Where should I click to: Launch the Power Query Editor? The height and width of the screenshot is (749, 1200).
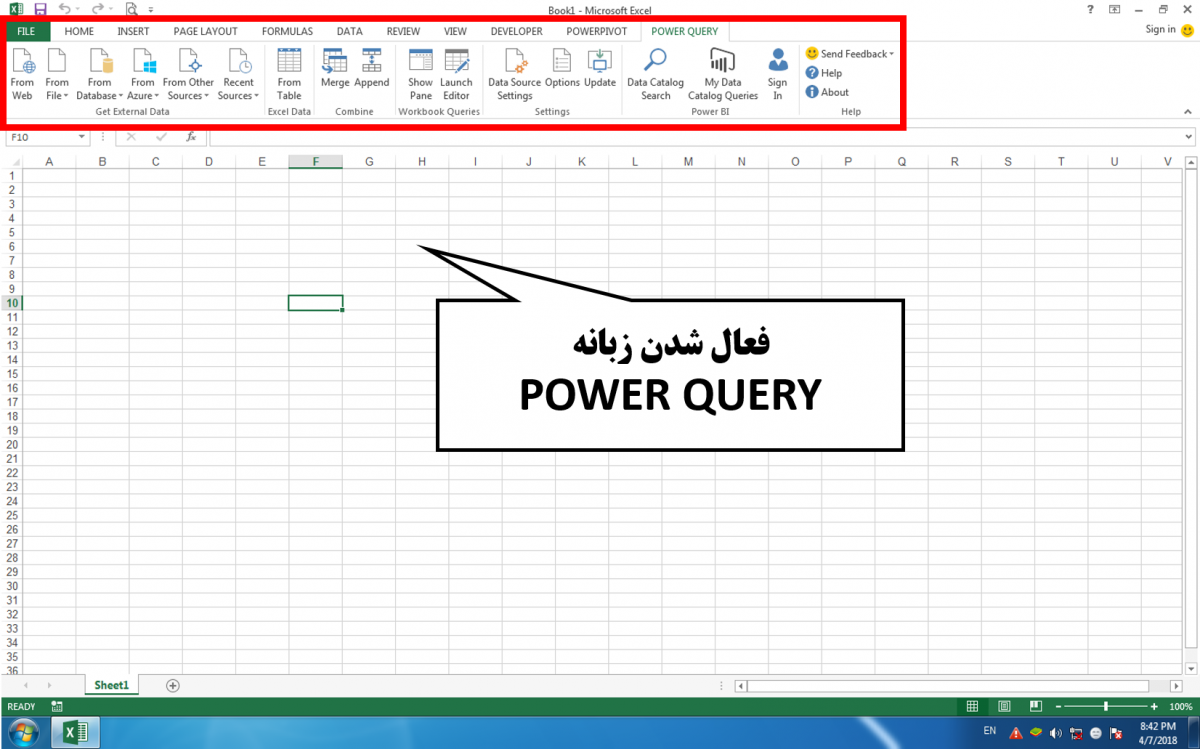(x=457, y=72)
